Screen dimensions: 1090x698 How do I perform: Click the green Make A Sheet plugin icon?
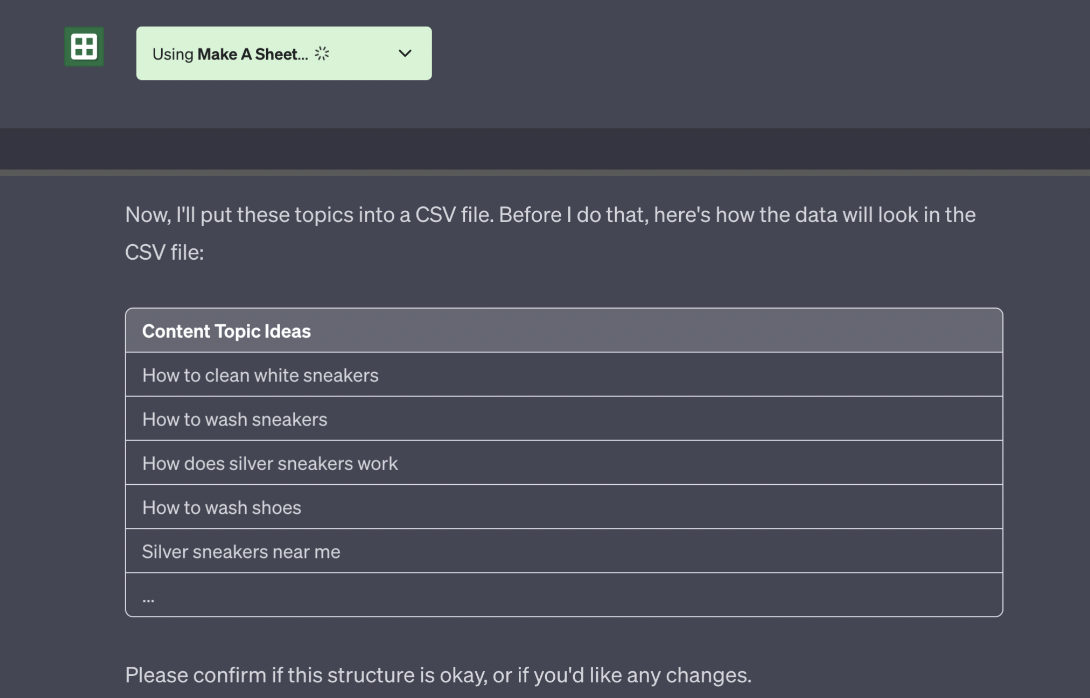click(x=84, y=47)
